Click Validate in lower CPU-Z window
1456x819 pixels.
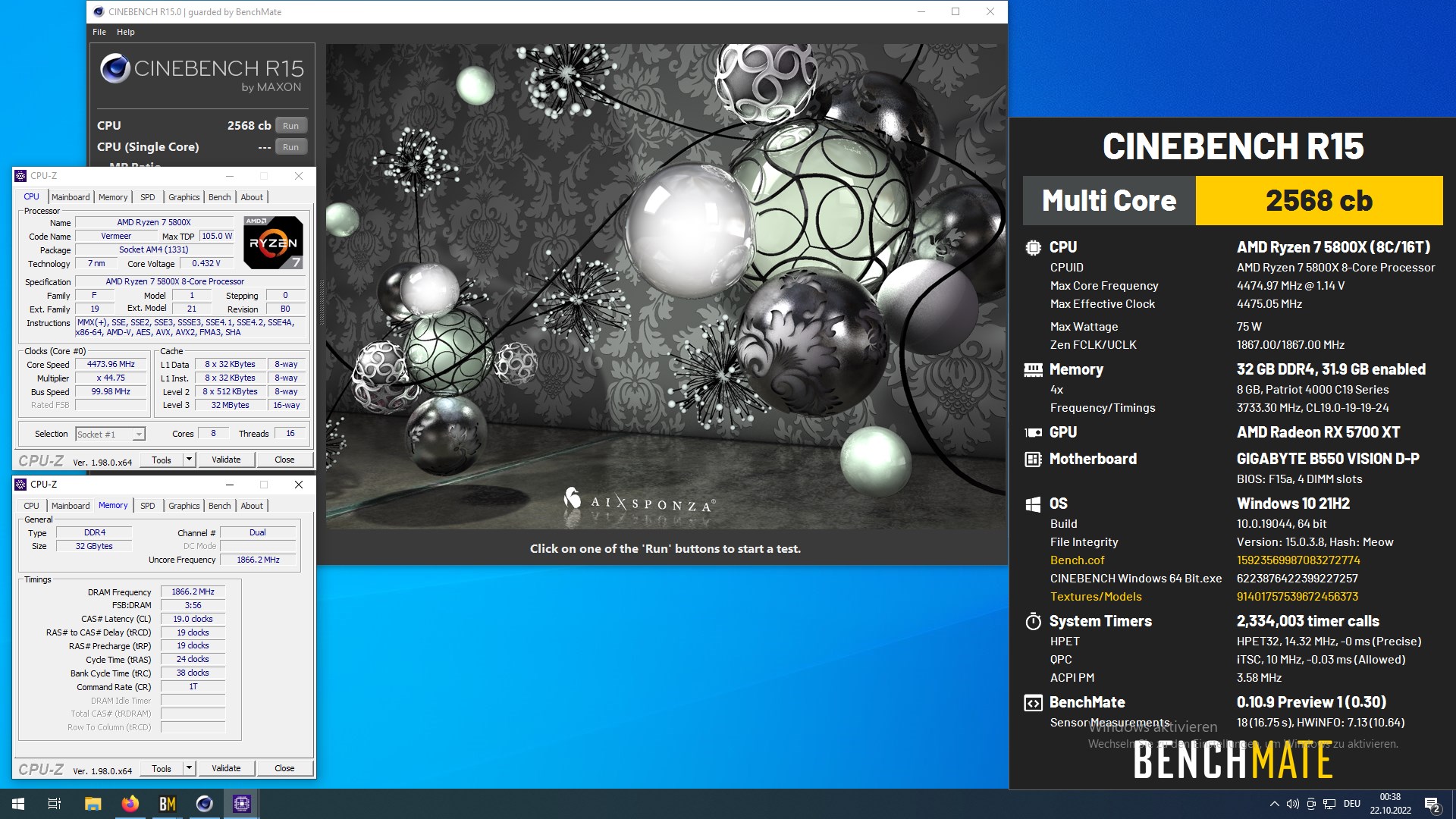tap(226, 768)
